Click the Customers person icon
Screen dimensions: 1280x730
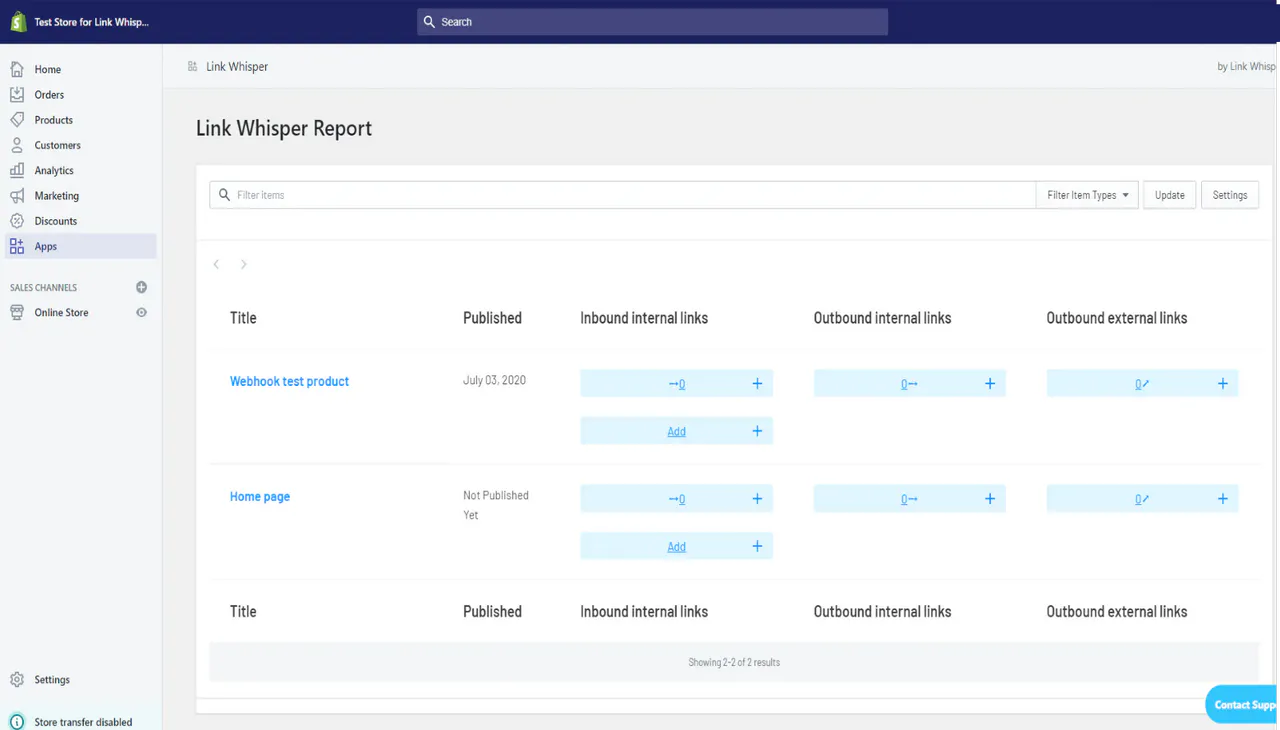[x=17, y=145]
